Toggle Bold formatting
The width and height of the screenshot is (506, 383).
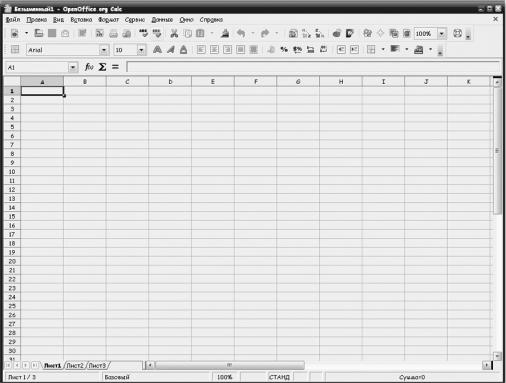coord(157,50)
